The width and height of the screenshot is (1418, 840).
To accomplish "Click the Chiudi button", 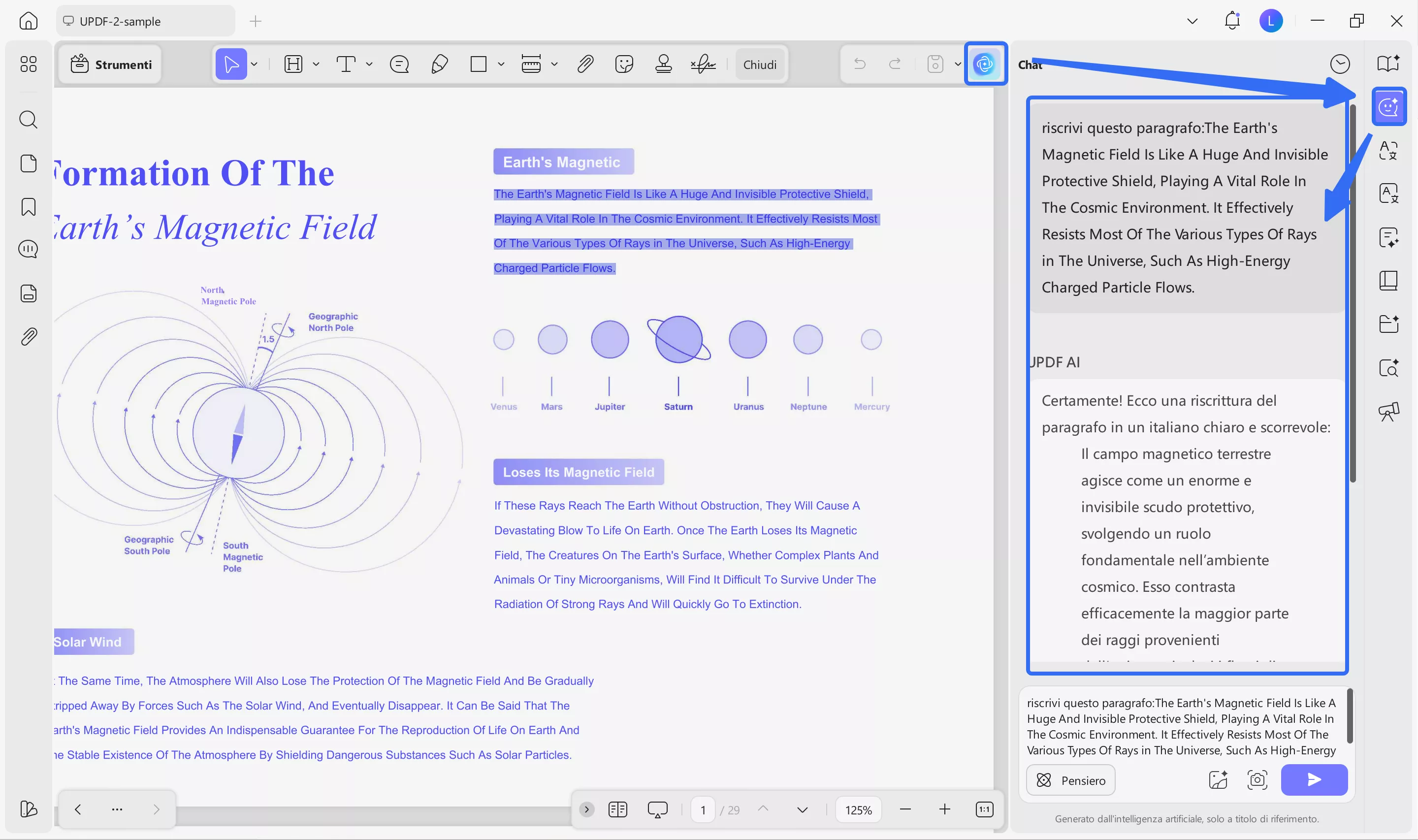I will coord(760,64).
